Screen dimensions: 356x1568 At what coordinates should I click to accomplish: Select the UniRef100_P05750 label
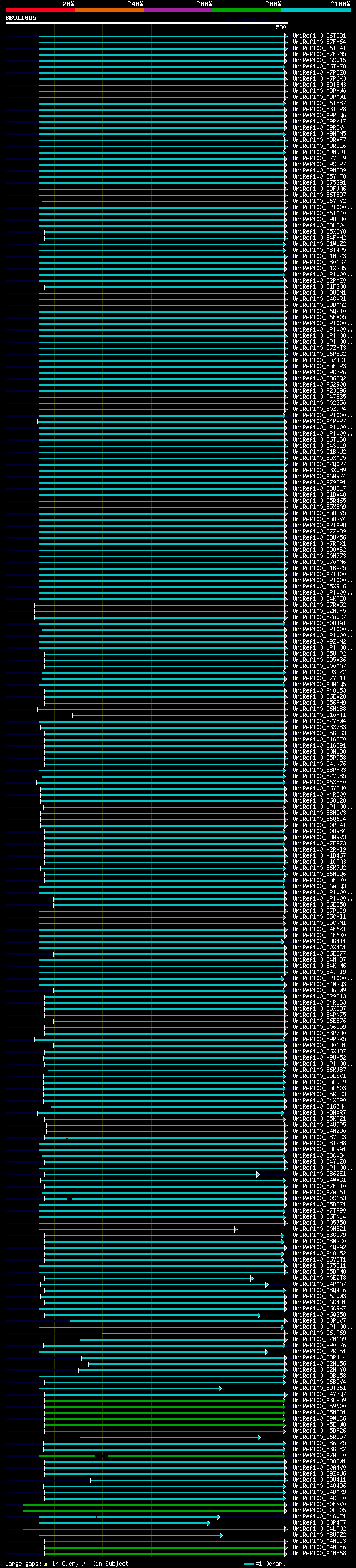(319, 1222)
